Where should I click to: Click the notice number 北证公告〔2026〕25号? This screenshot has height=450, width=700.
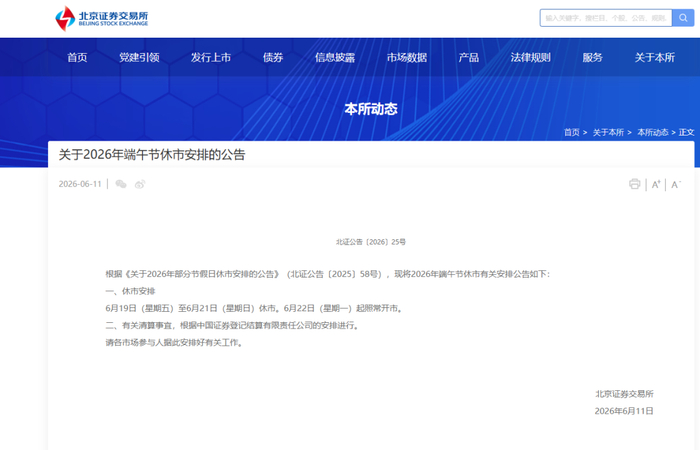pos(371,242)
